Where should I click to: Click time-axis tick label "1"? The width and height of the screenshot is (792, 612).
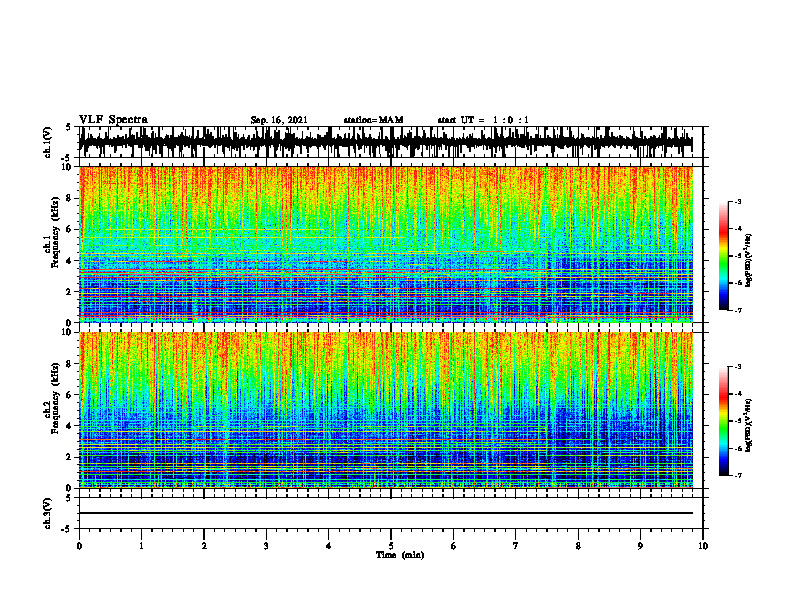[141, 546]
